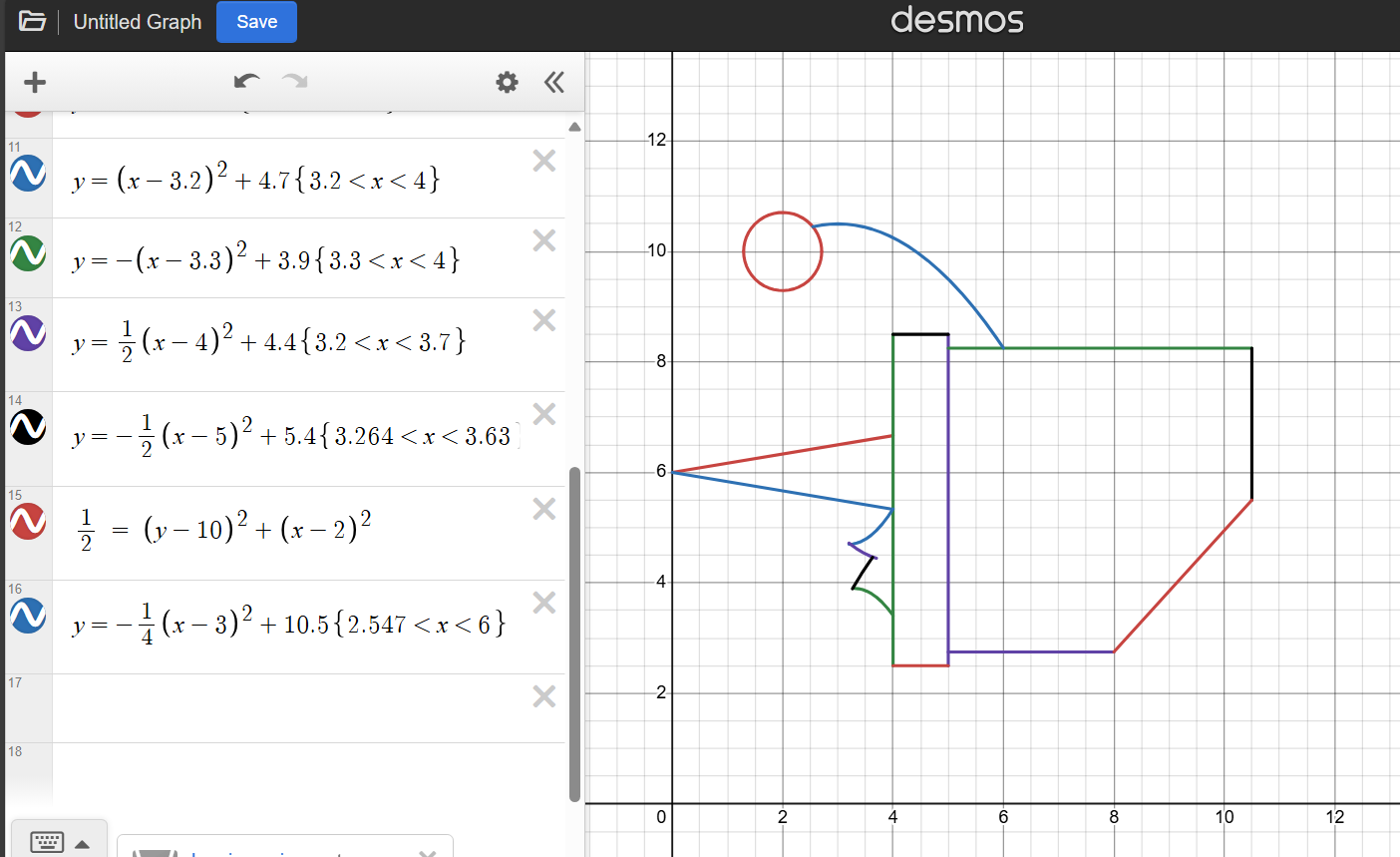This screenshot has height=857, width=1400.
Task: Open the graph folder icon
Action: [32, 21]
